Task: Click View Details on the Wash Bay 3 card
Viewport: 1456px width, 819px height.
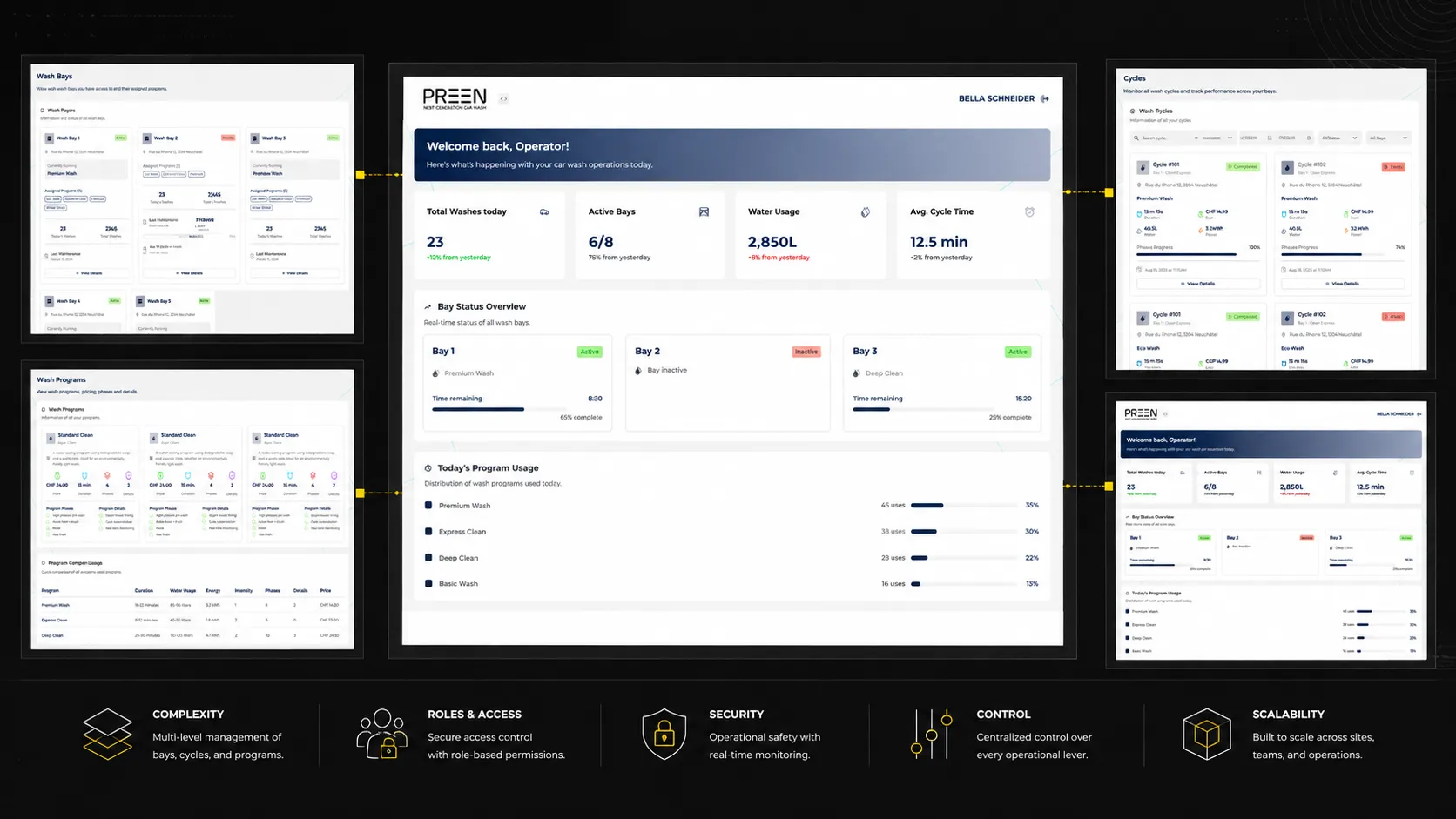Action: (294, 273)
